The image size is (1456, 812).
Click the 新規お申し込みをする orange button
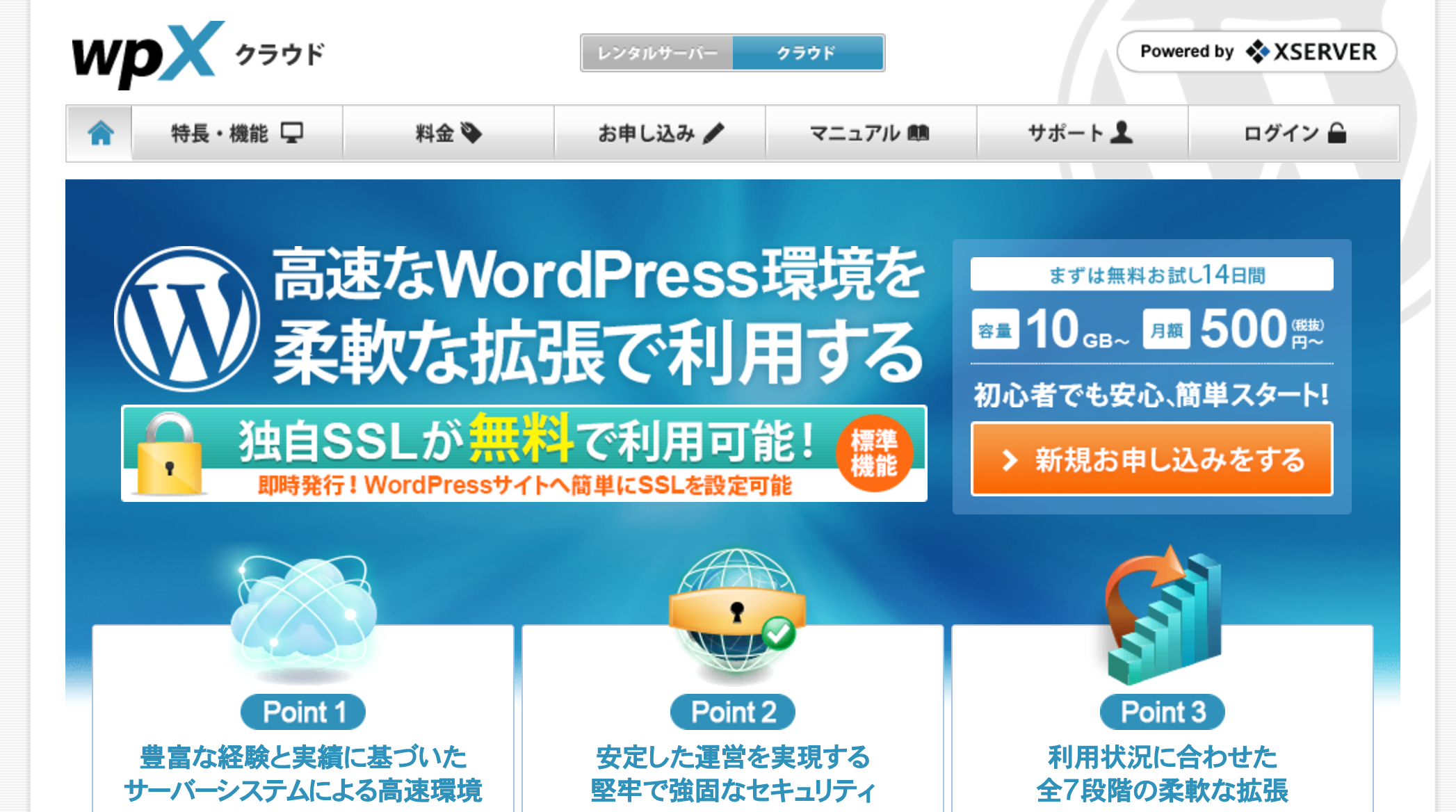1152,460
